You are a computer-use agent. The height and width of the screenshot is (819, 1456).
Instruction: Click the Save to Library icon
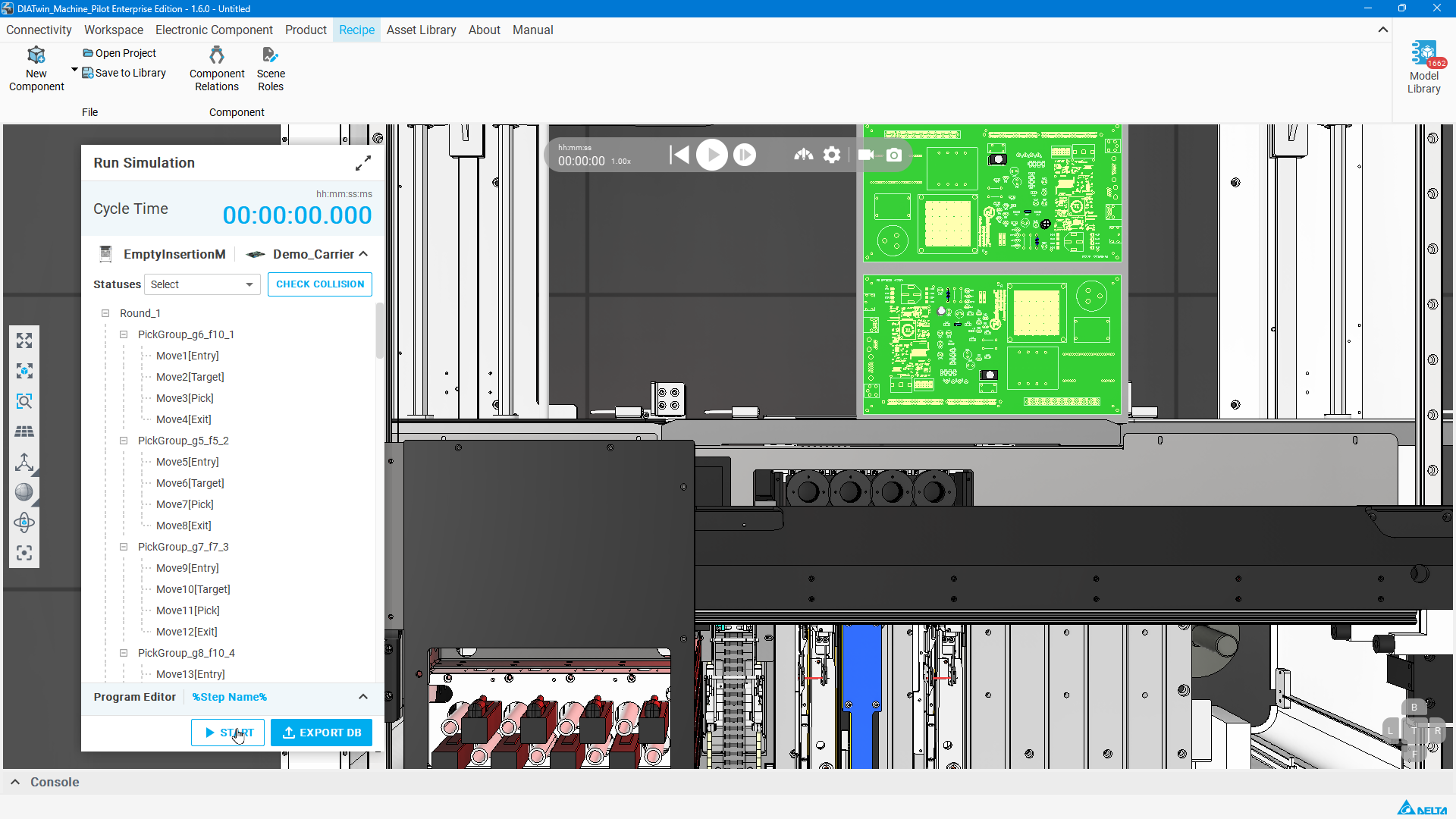pos(88,73)
